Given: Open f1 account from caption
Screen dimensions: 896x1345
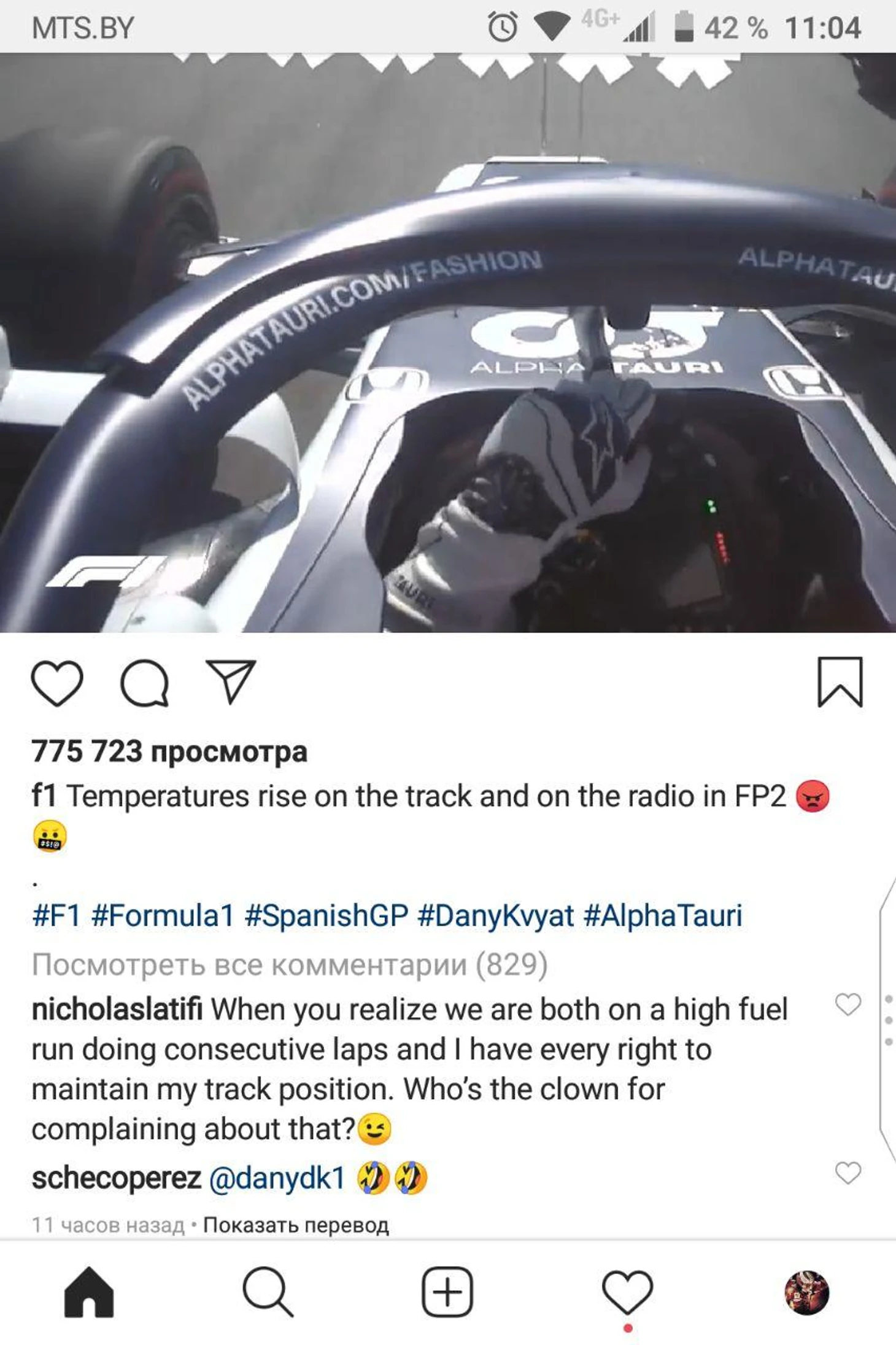Looking at the screenshot, I should pos(44,796).
